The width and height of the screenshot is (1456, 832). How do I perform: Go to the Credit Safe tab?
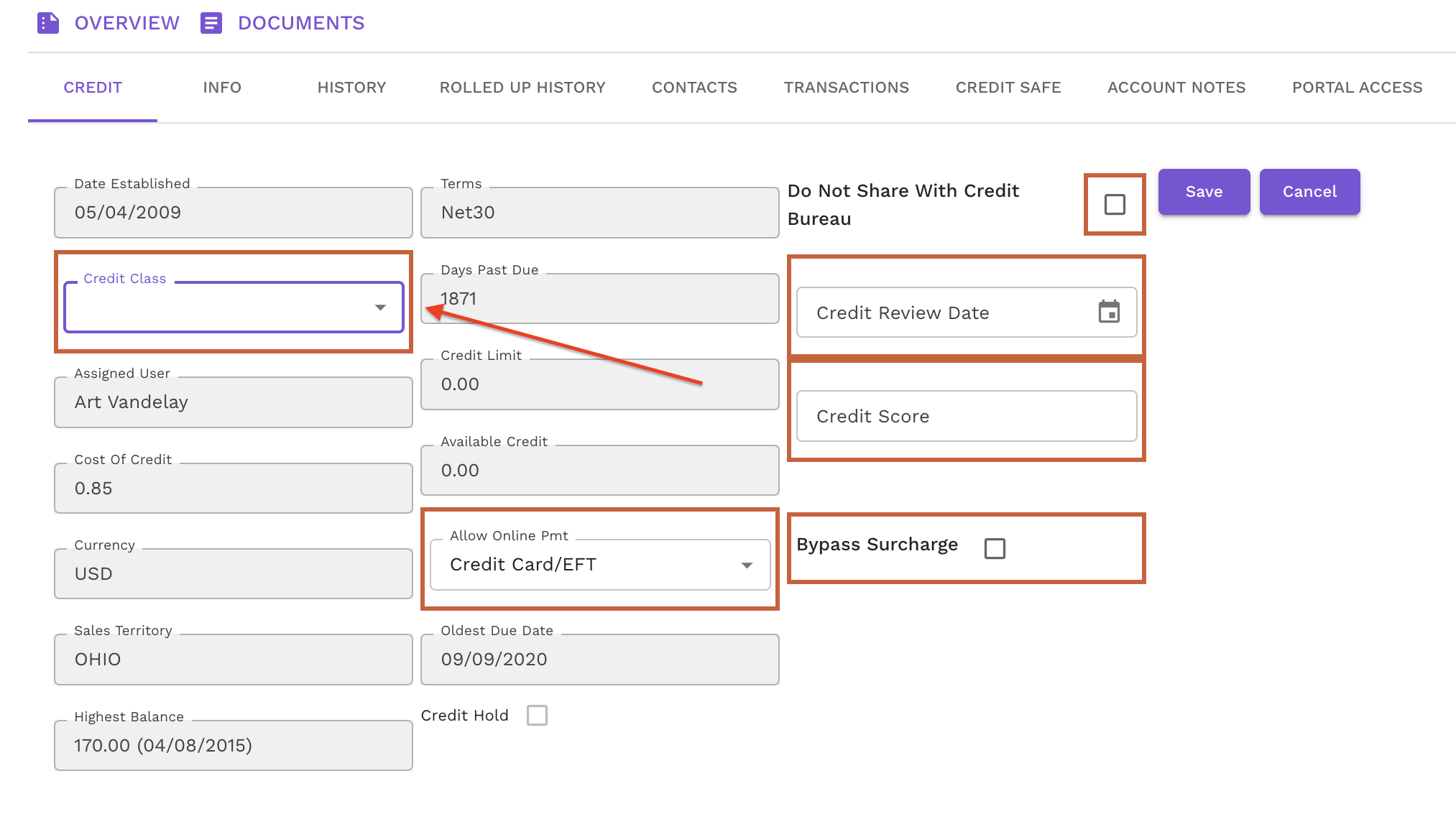pyautogui.click(x=1008, y=88)
